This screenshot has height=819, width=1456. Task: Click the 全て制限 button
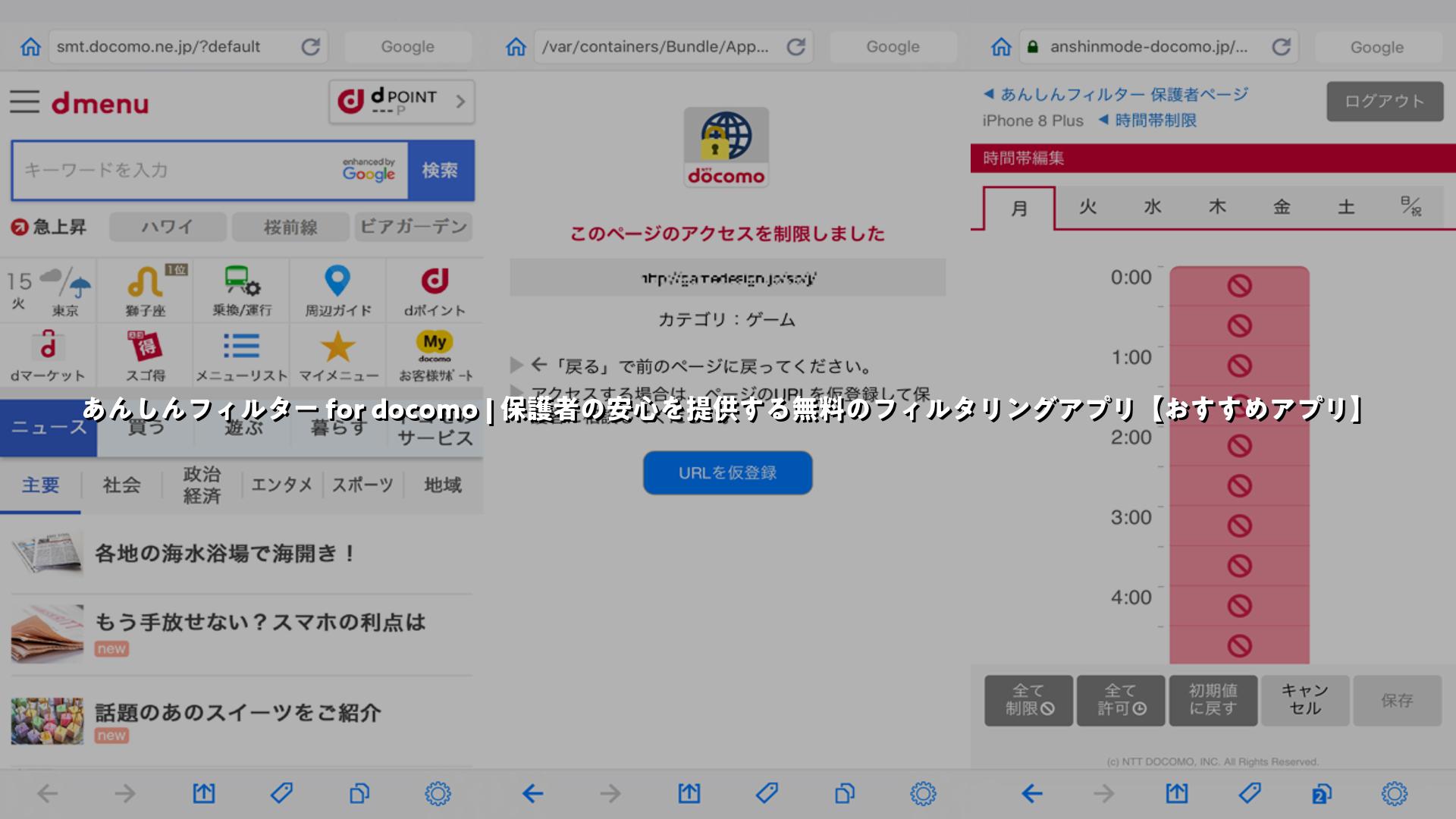pos(1029,701)
